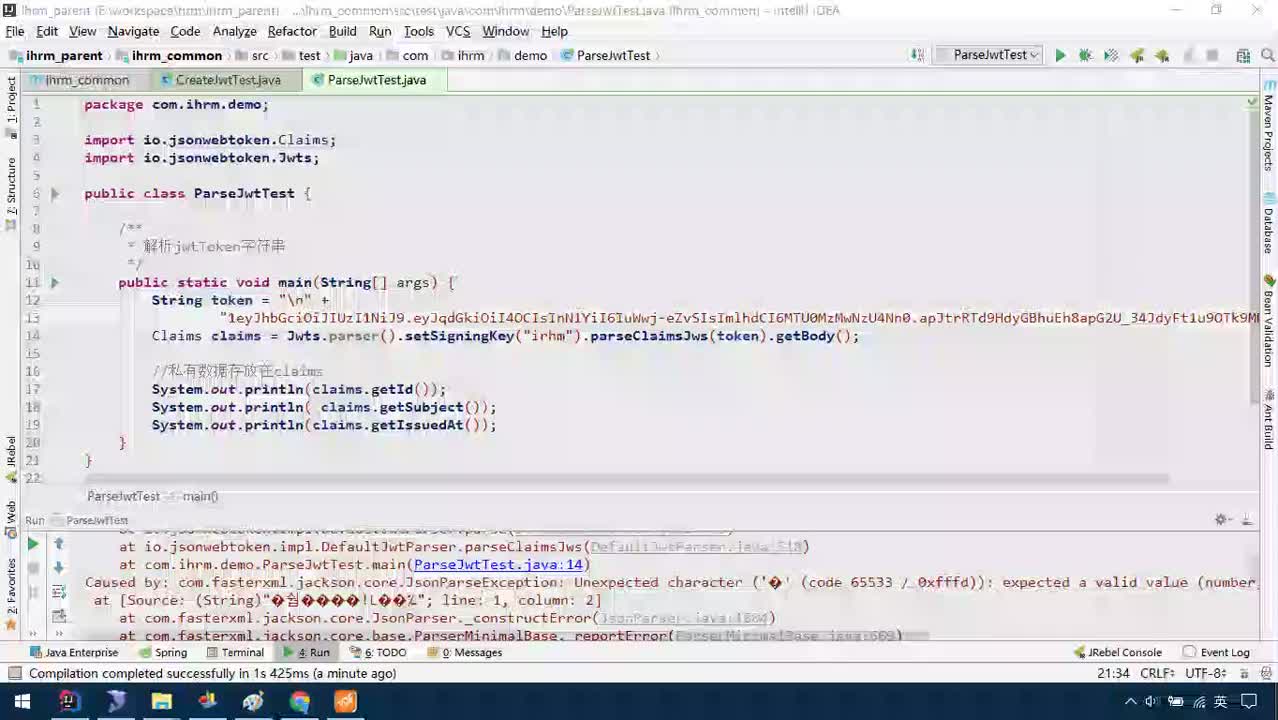Image resolution: width=1278 pixels, height=720 pixels.
Task: Open the File menu
Action: (x=15, y=31)
